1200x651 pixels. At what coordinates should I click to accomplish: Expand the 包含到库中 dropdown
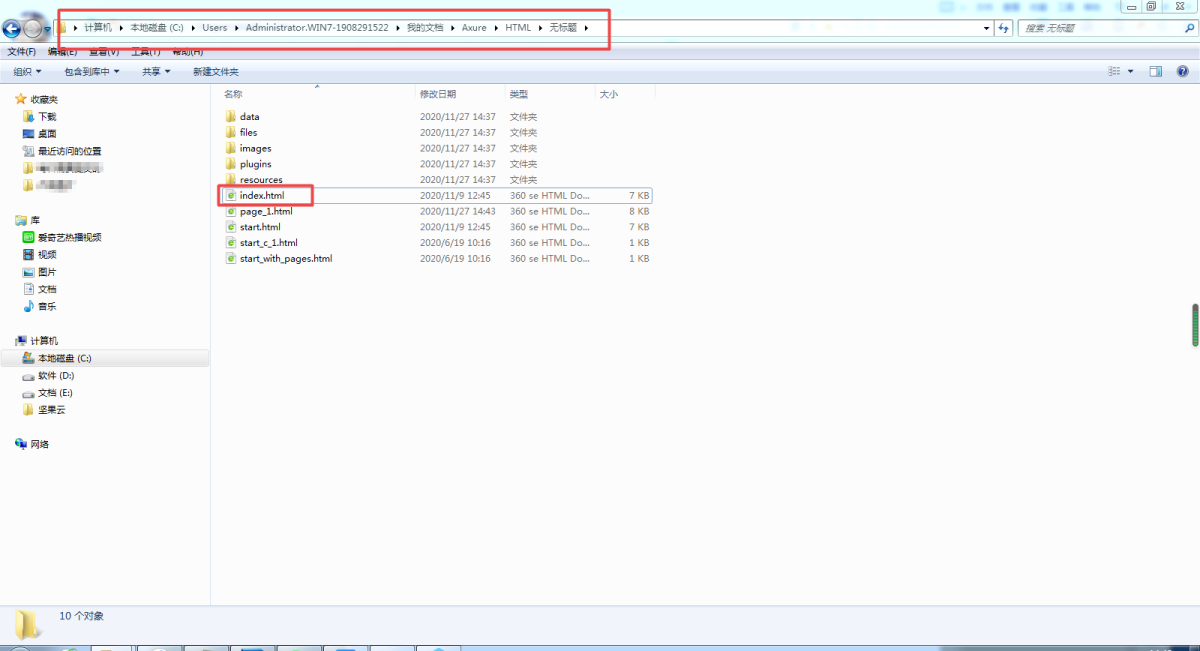pyautogui.click(x=91, y=71)
